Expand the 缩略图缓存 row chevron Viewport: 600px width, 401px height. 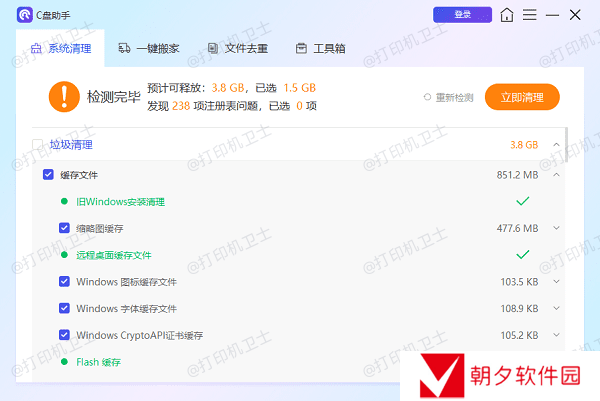(x=556, y=228)
